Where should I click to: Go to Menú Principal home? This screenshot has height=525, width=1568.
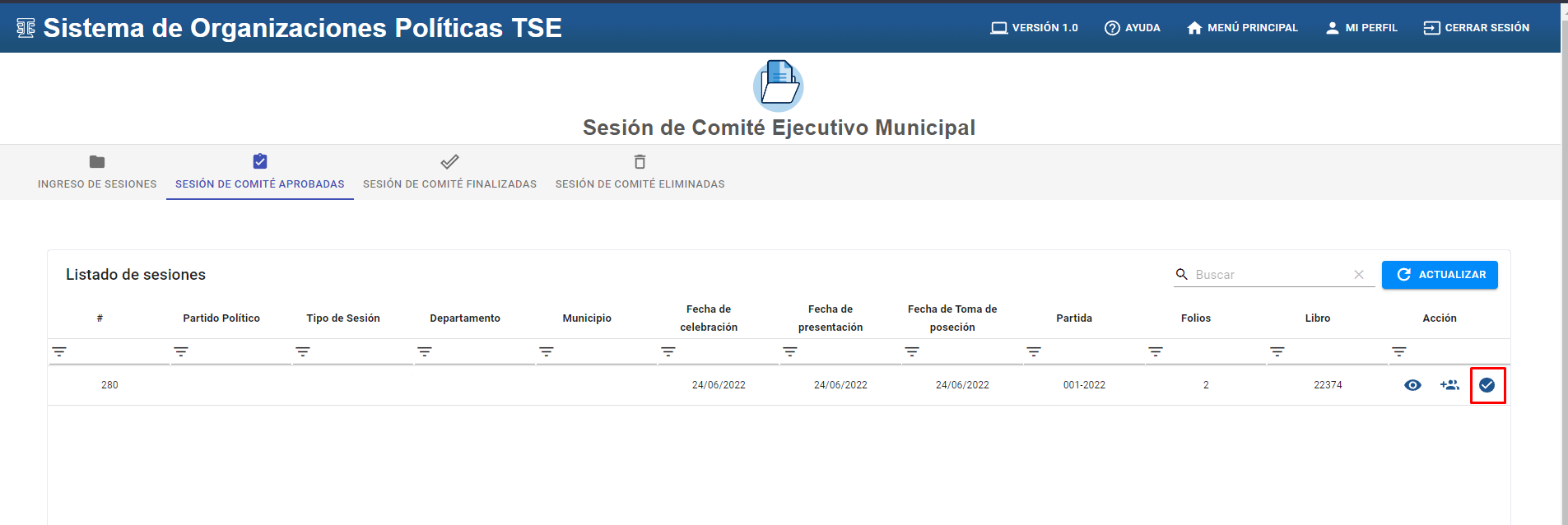[1242, 28]
